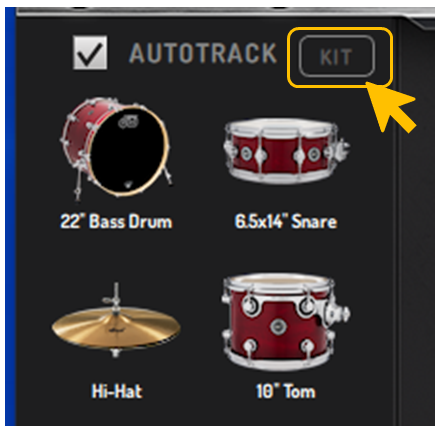This screenshot has height=433, width=447.
Task: Open the KIT button
Action: pos(337,56)
